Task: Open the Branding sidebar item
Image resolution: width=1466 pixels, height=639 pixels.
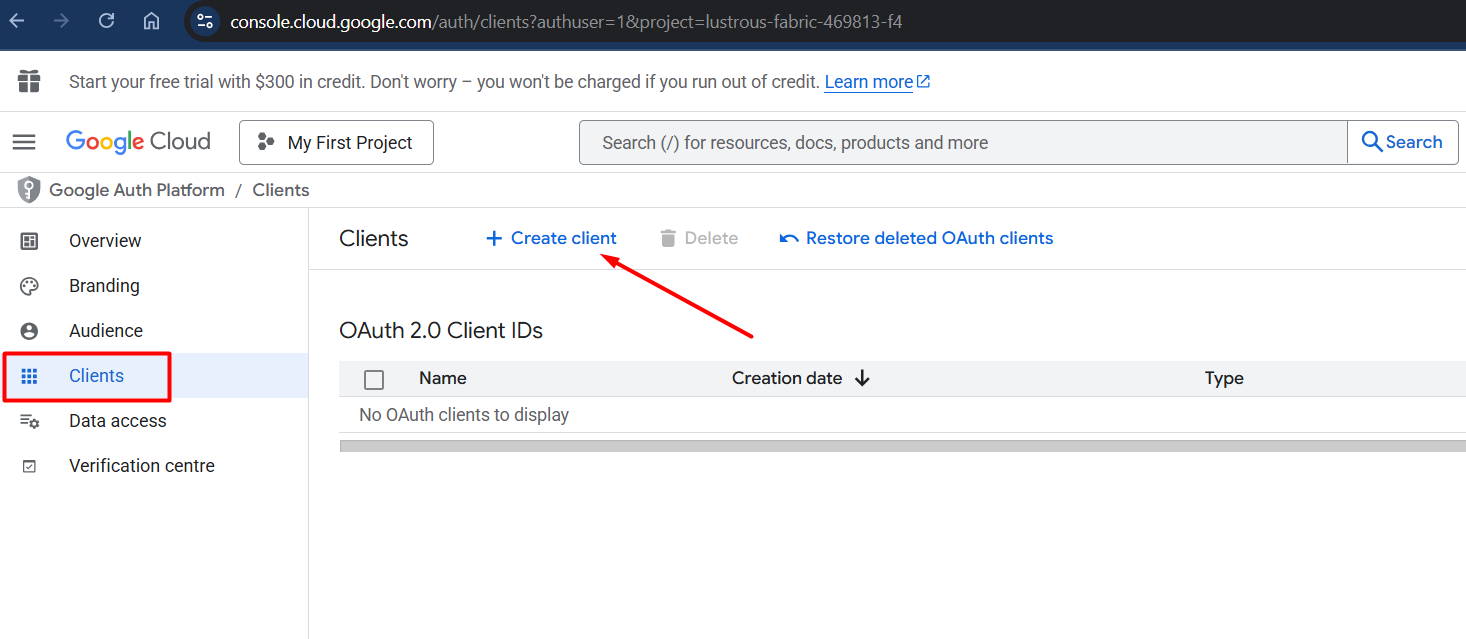Action: click(x=154, y=286)
